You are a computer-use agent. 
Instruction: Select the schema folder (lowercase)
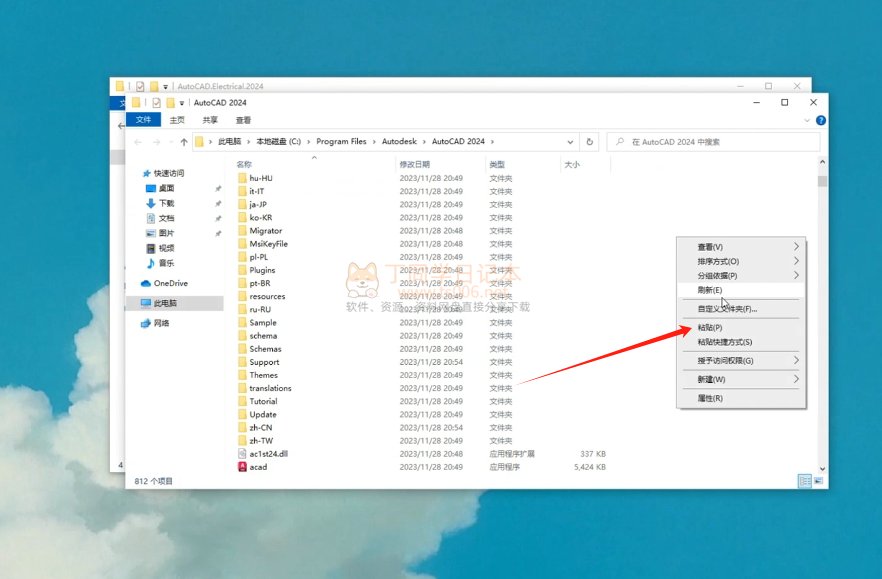(263, 335)
